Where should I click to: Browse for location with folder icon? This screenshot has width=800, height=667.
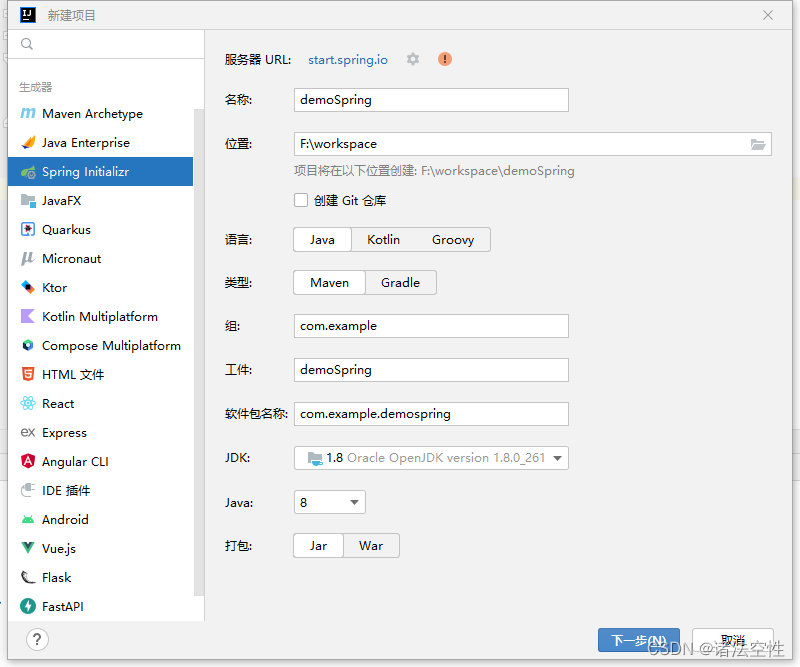click(x=758, y=144)
